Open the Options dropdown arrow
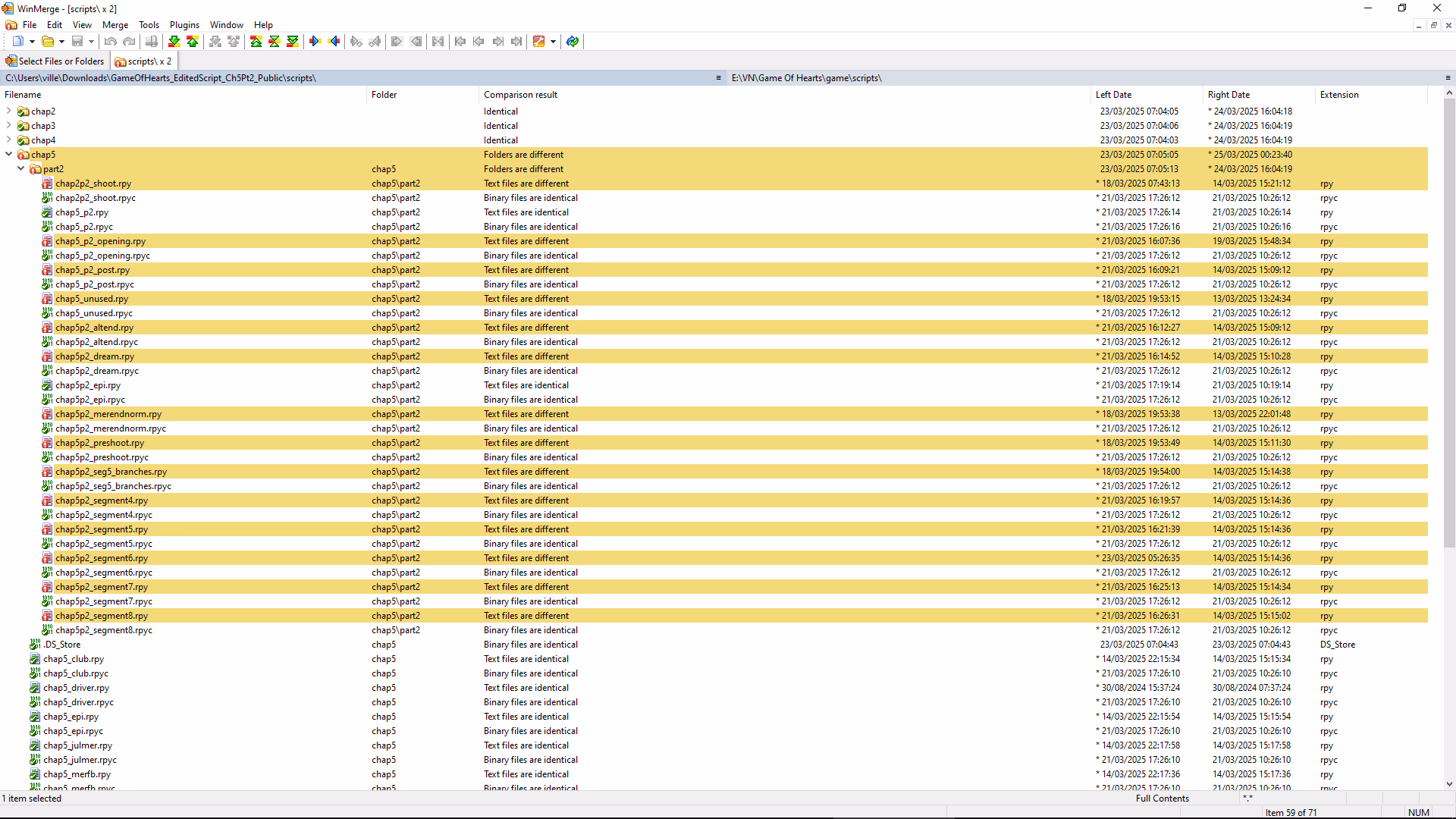 click(553, 42)
